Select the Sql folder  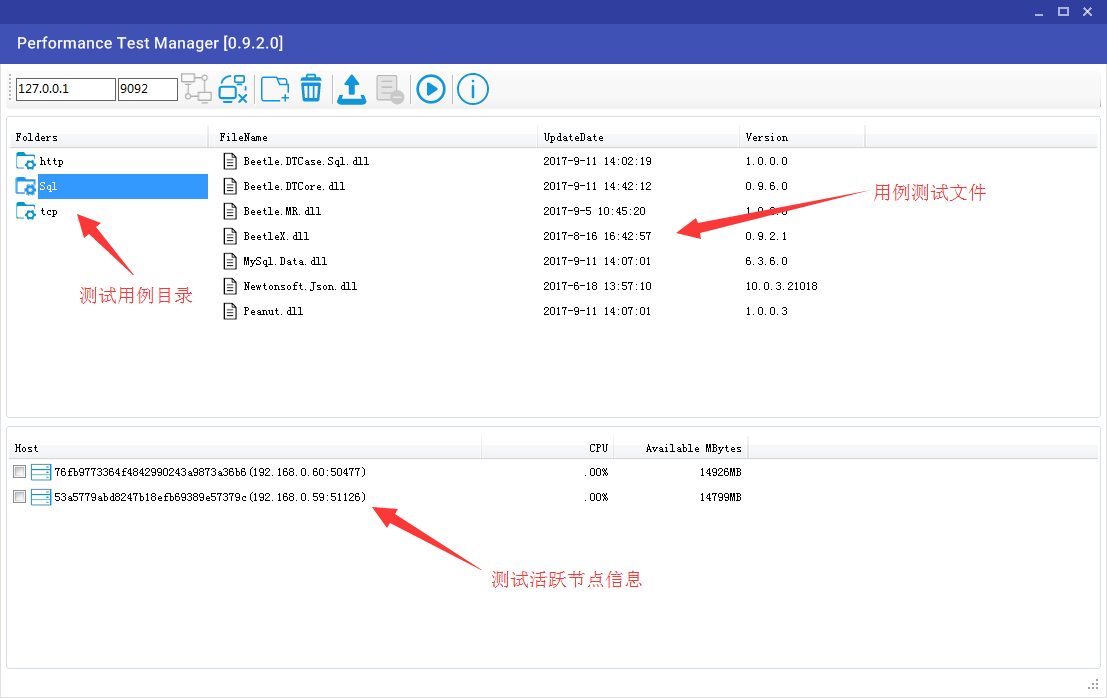point(123,186)
